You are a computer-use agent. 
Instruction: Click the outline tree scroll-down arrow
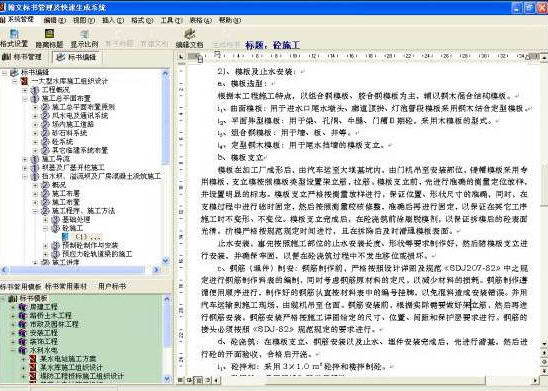(166, 261)
